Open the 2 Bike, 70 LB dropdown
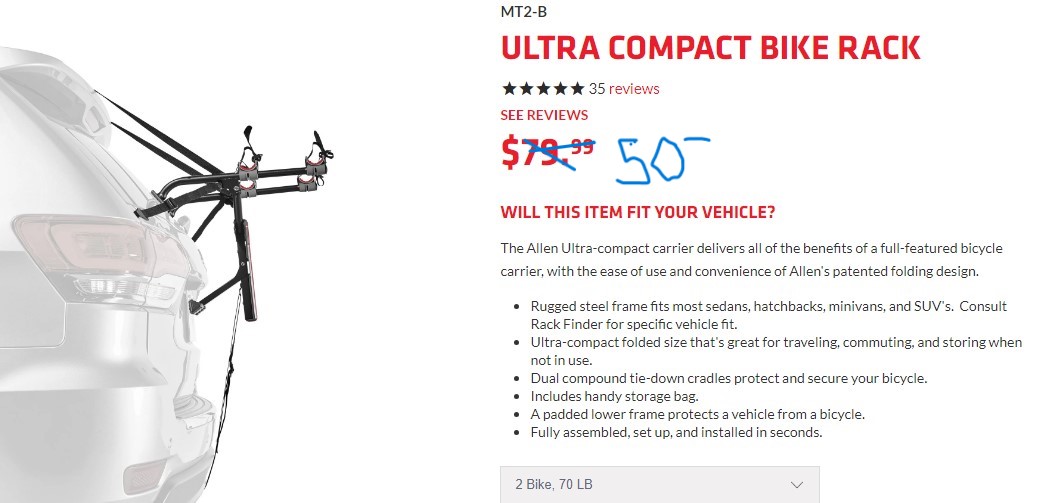Viewport: 1050px width, 503px height. tap(659, 484)
